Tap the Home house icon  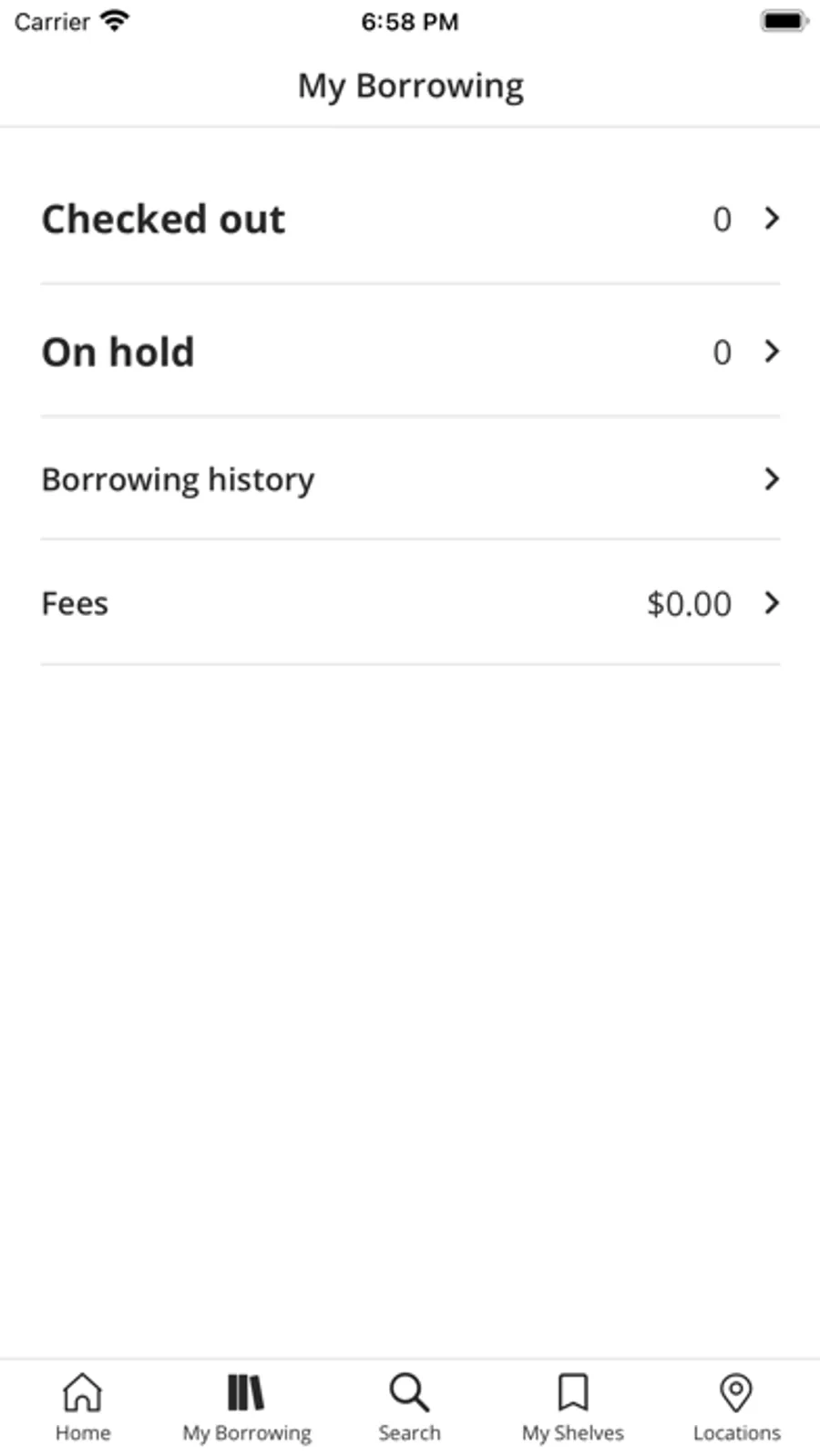(82, 1391)
